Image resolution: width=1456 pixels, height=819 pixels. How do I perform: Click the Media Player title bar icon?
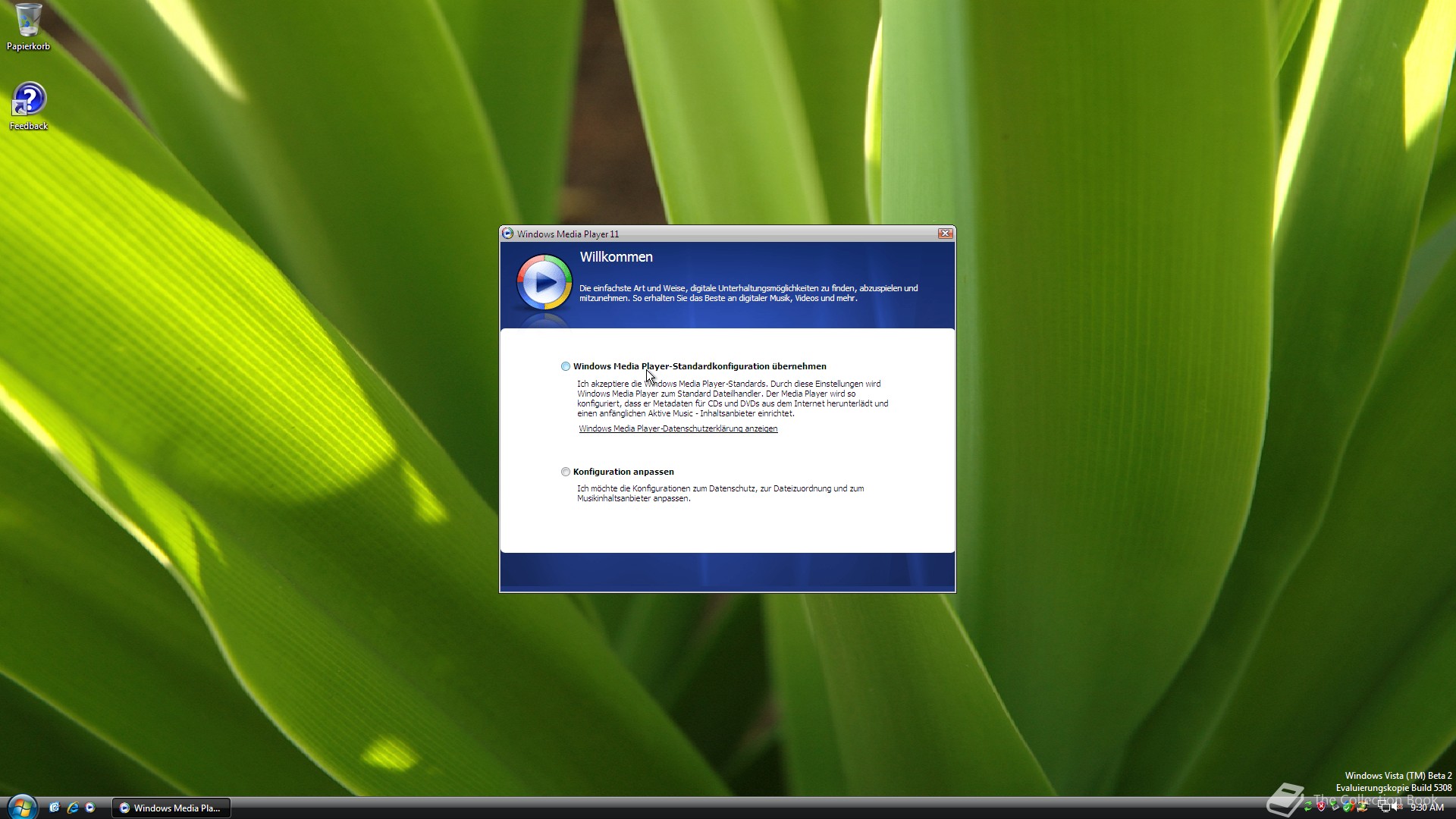pos(508,234)
